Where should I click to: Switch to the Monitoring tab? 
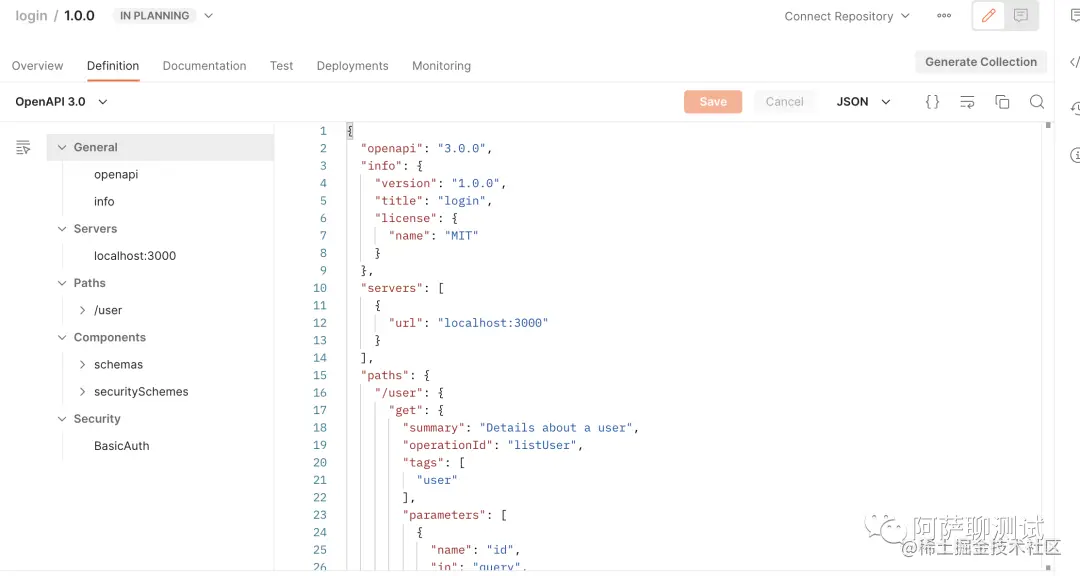442,65
